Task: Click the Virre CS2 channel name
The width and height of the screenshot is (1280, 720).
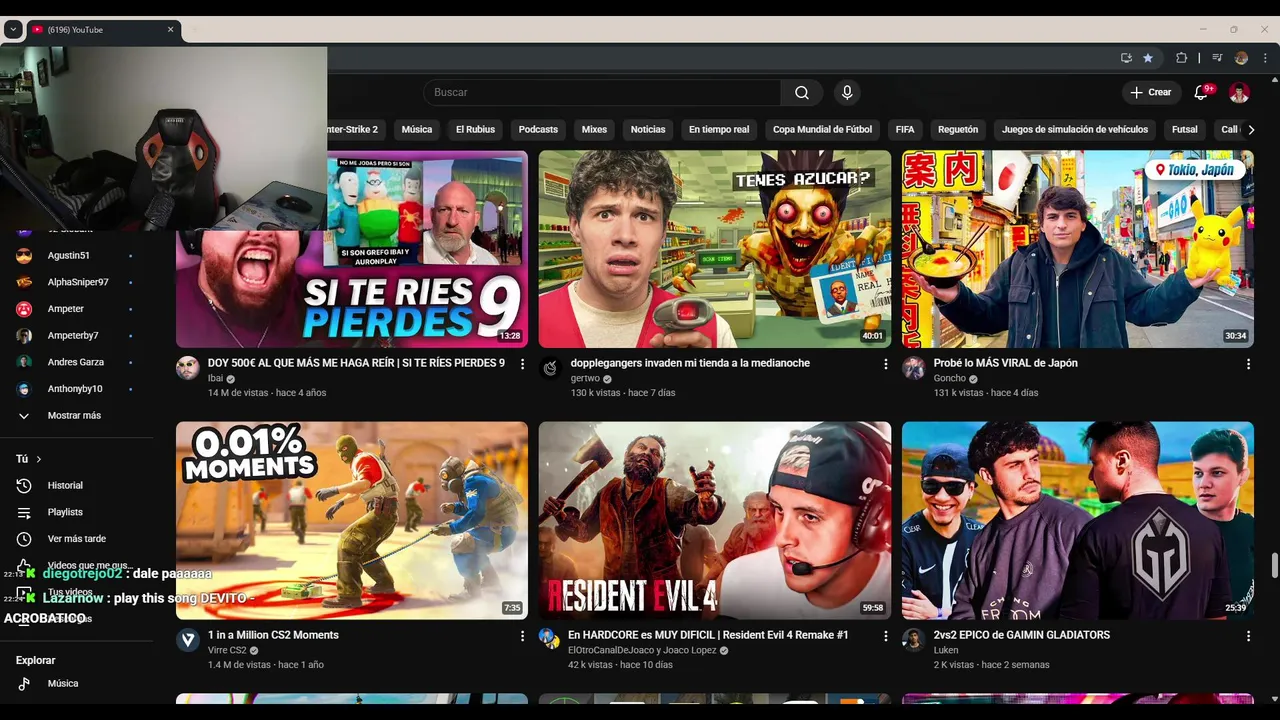Action: [227, 650]
